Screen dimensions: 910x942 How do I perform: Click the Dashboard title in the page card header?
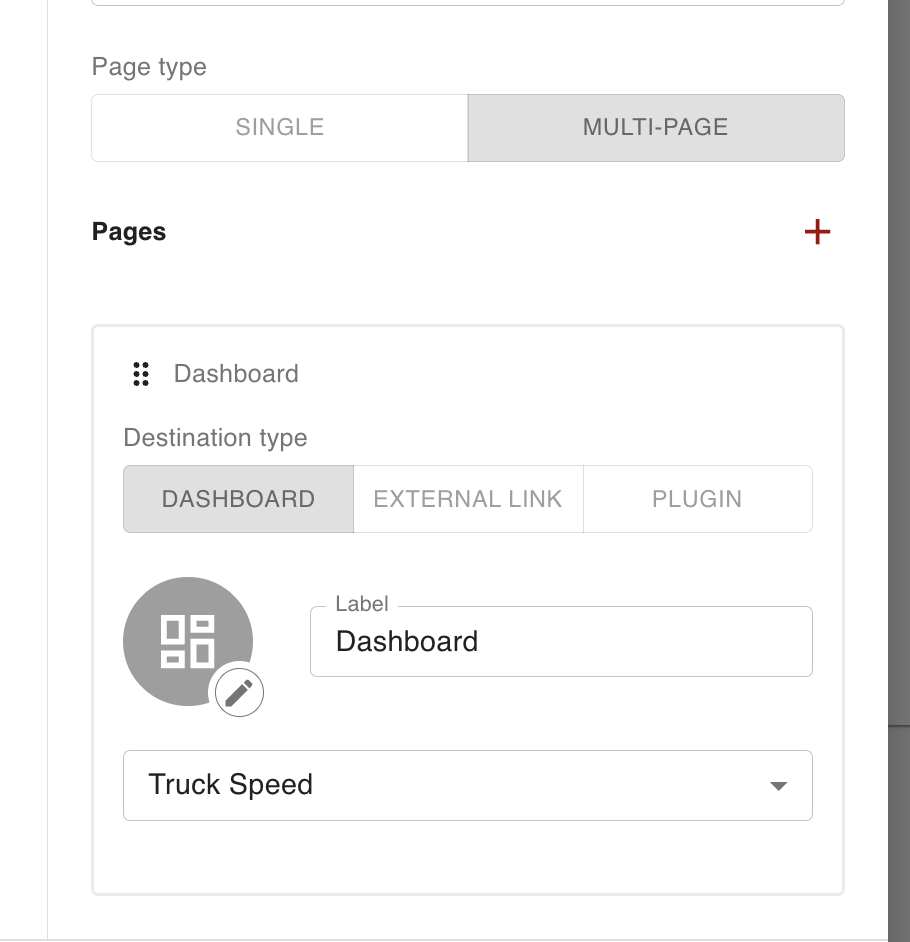(236, 374)
